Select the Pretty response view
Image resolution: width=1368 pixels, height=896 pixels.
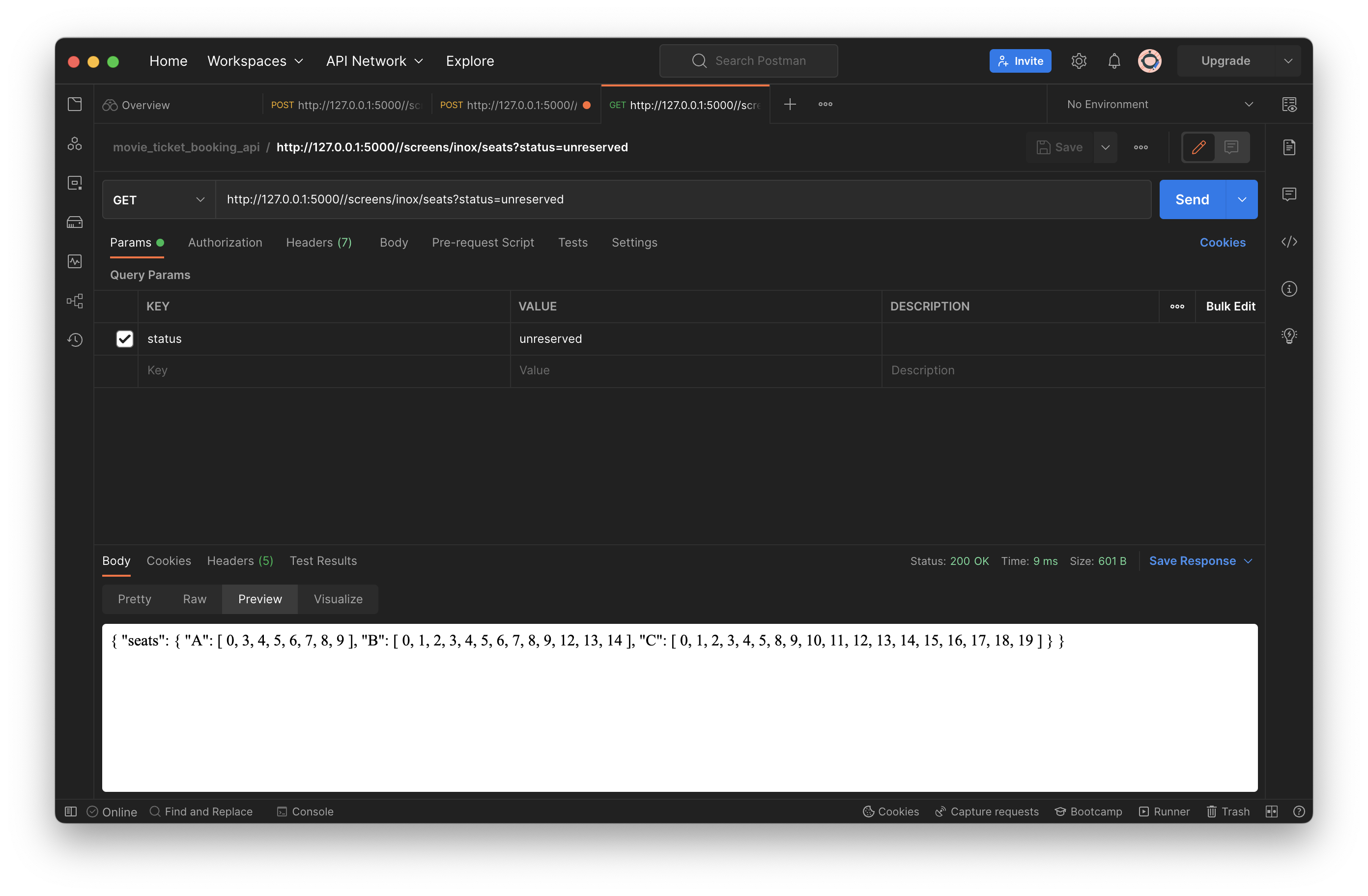tap(135, 599)
